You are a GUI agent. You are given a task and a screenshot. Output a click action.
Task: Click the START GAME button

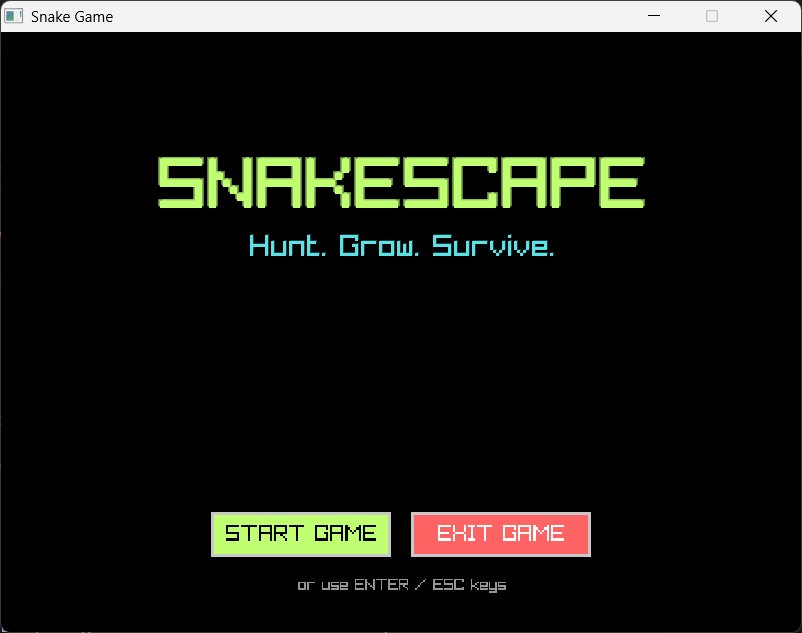(x=300, y=534)
